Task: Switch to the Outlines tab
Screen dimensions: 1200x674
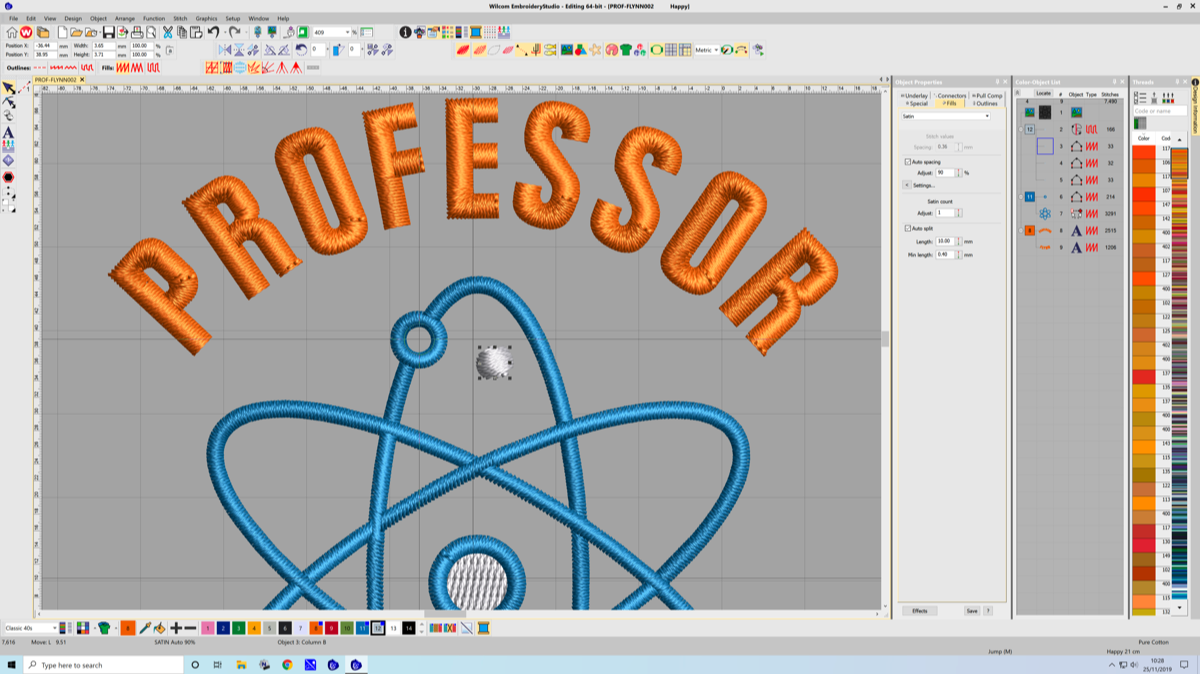Action: [984, 103]
